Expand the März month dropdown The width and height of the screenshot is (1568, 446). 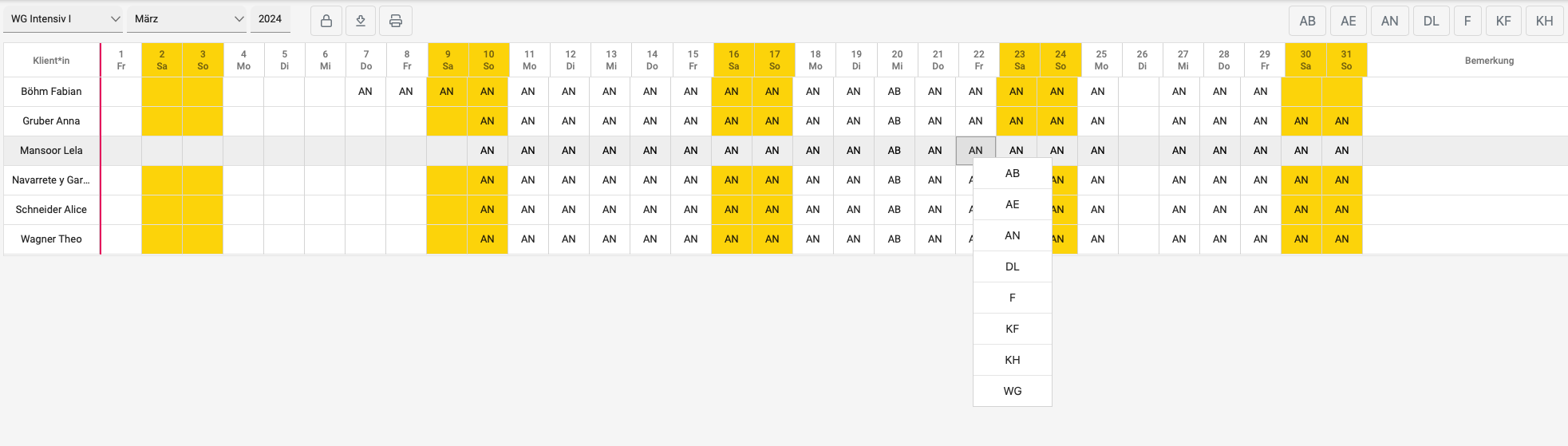point(188,19)
